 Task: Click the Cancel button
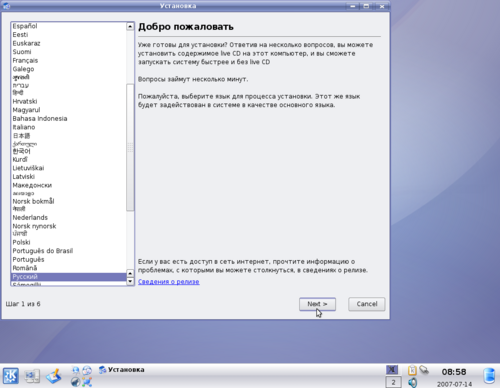[367, 304]
